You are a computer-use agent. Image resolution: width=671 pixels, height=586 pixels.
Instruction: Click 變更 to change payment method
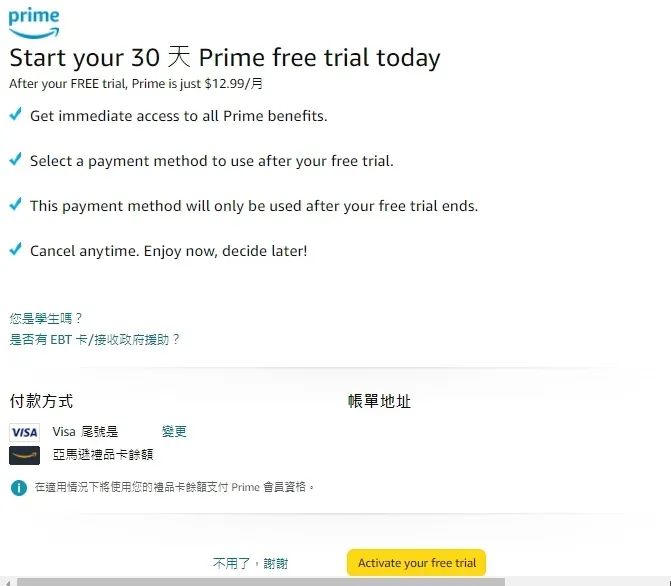pyautogui.click(x=174, y=432)
